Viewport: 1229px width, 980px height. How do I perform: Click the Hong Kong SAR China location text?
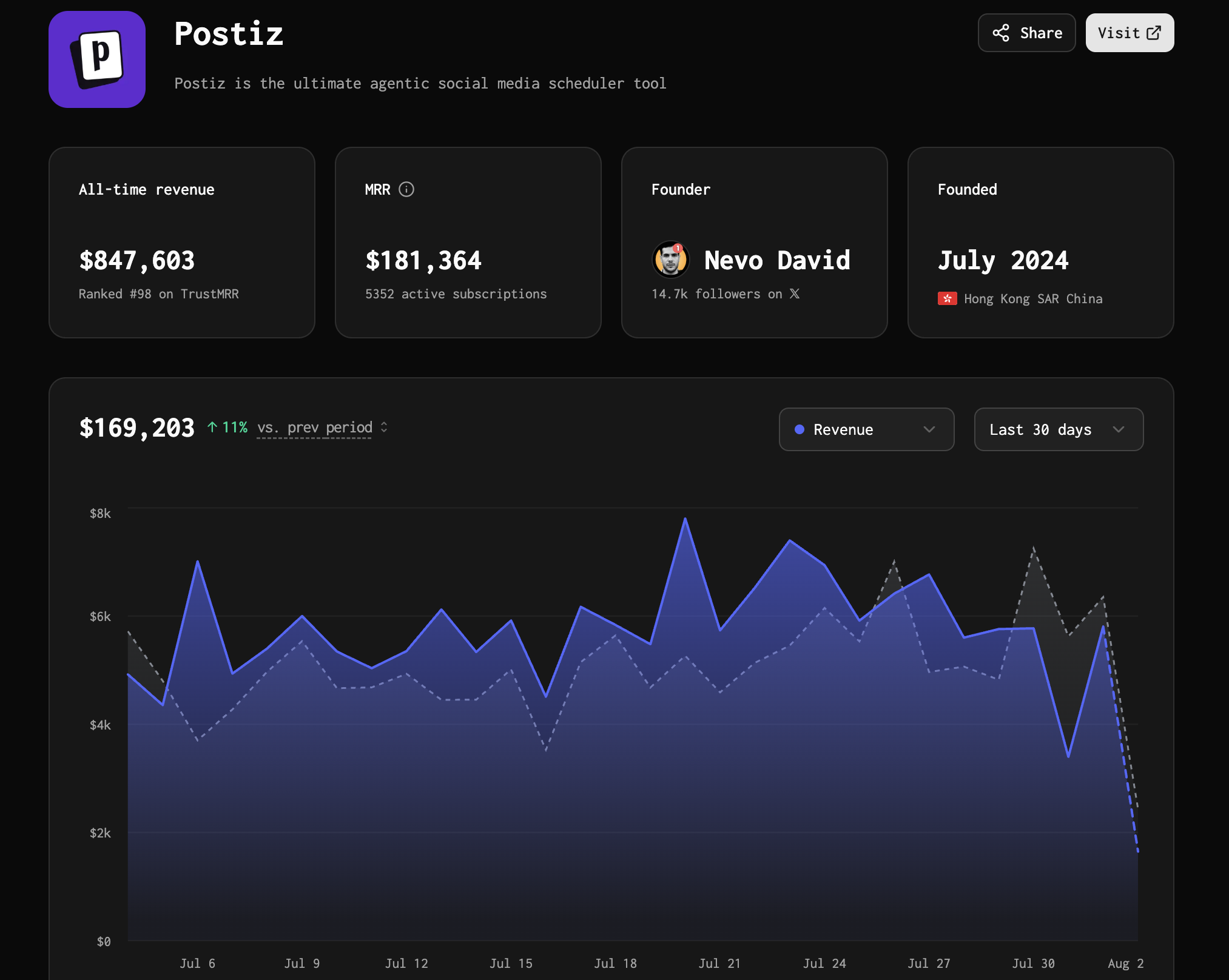(1033, 299)
